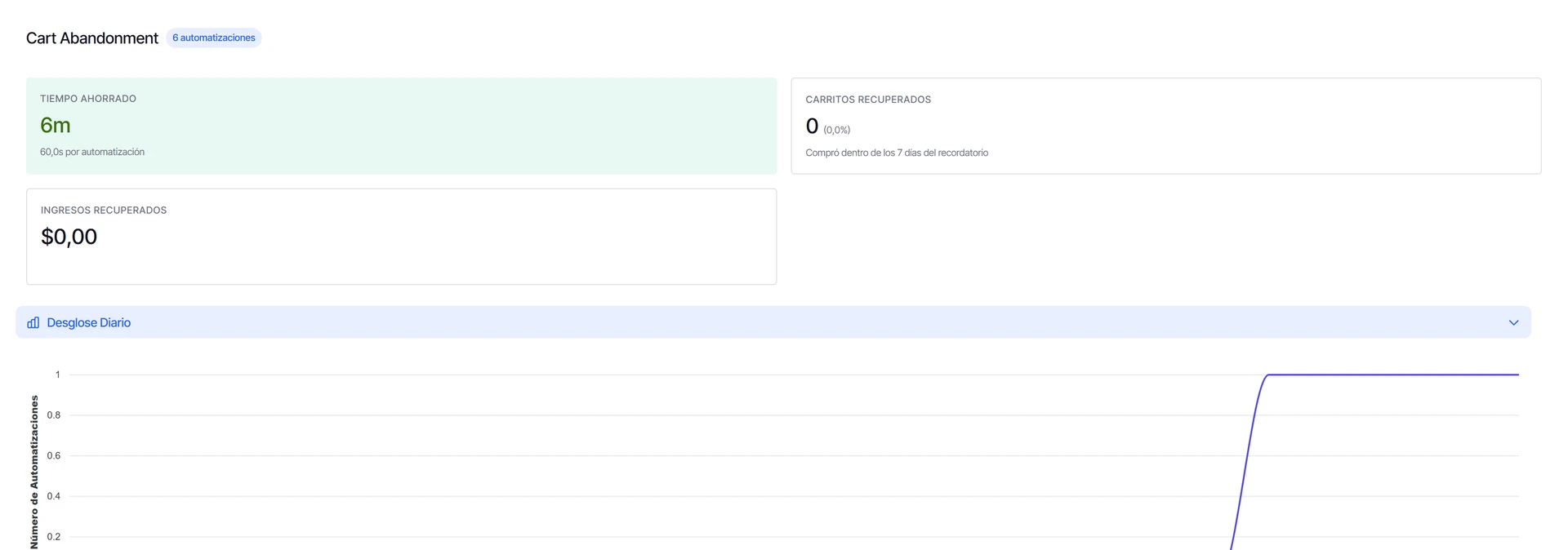Image resolution: width=1568 pixels, height=550 pixels.
Task: Click the '6m' time saved value
Action: (x=56, y=125)
